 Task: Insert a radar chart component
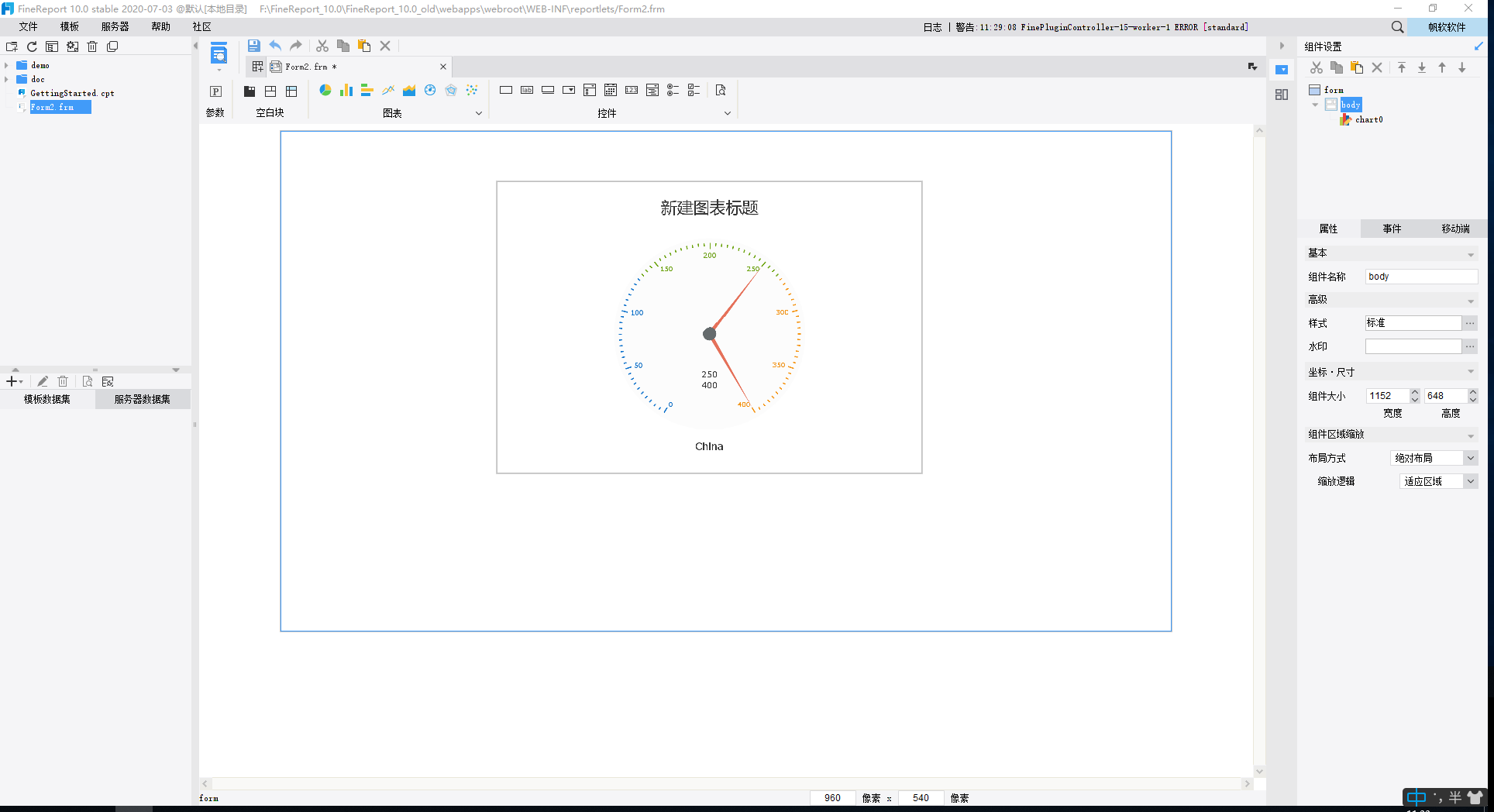click(451, 91)
